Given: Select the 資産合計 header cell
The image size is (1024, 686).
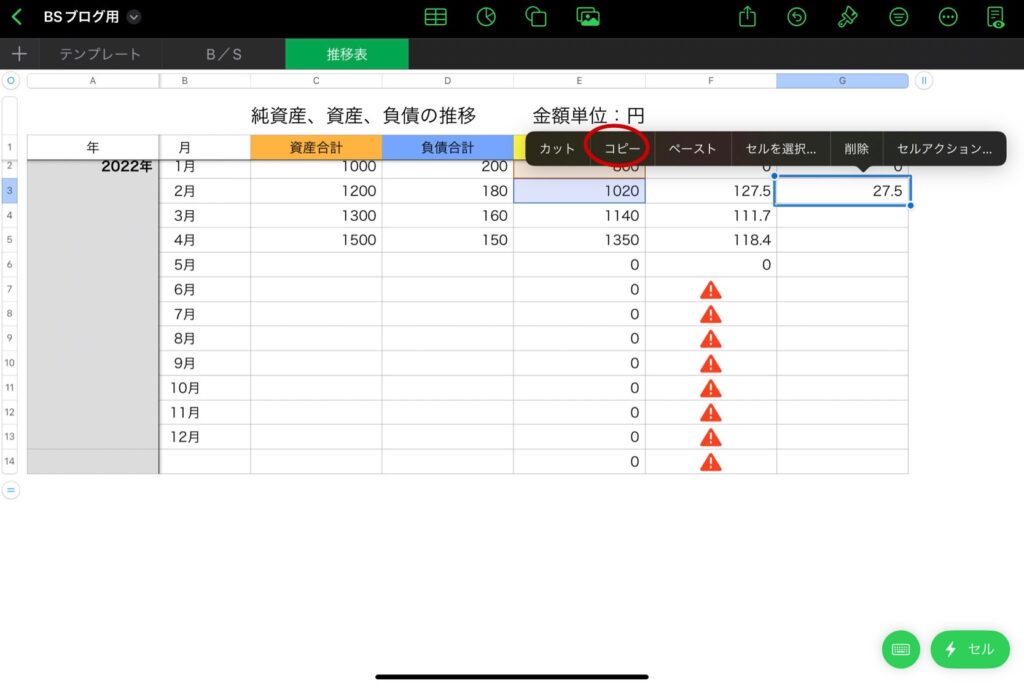Looking at the screenshot, I should (x=316, y=148).
